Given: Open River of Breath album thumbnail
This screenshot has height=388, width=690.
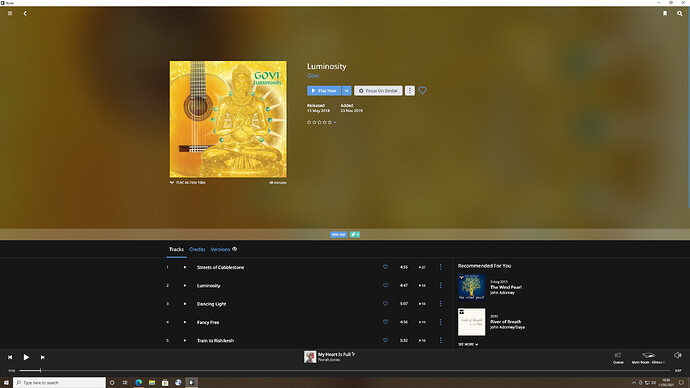Looking at the screenshot, I should point(471,322).
